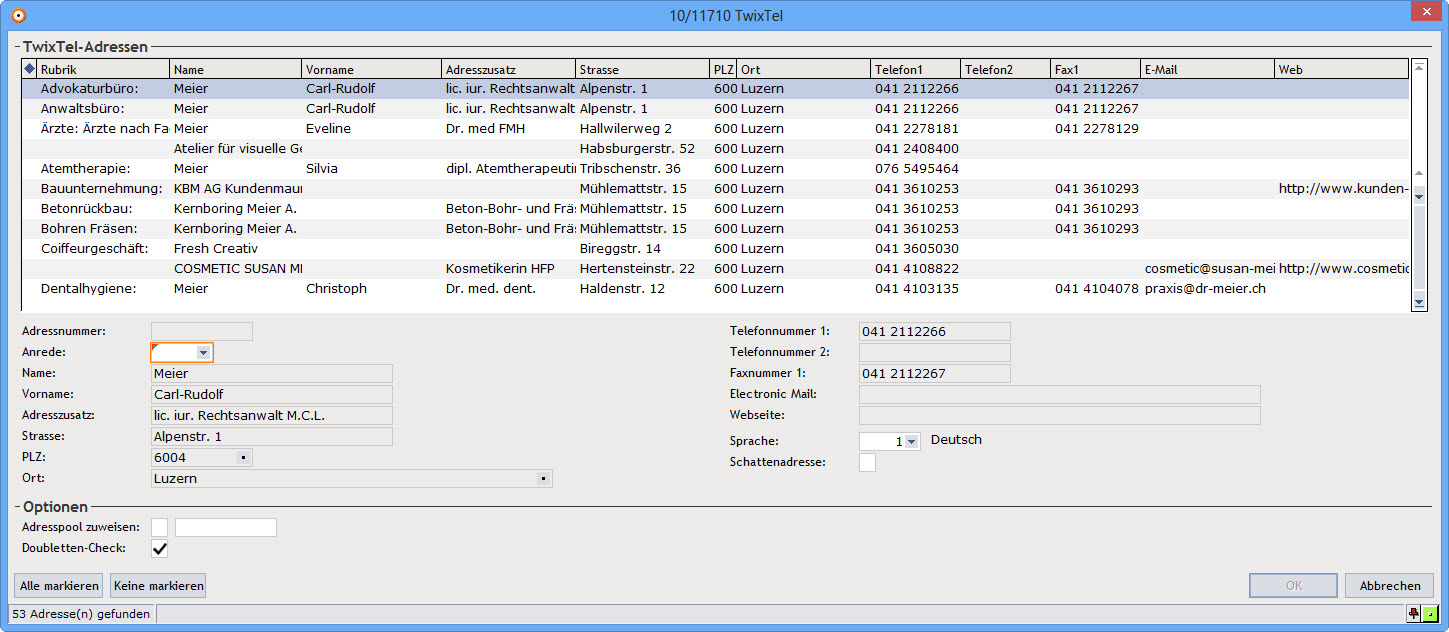Click the red pin icon in status bar

click(x=1413, y=613)
